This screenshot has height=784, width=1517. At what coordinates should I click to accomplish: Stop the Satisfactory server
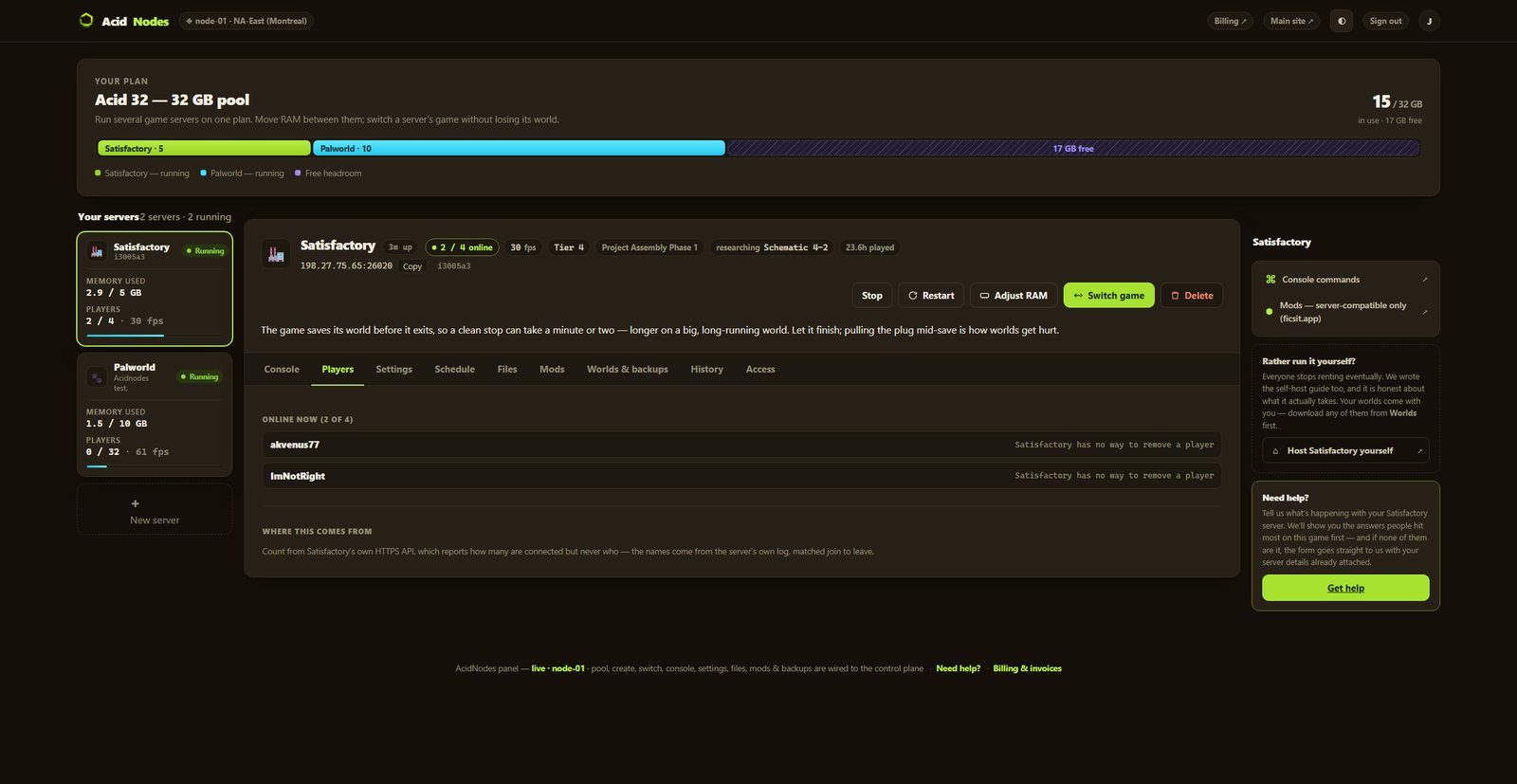point(872,296)
